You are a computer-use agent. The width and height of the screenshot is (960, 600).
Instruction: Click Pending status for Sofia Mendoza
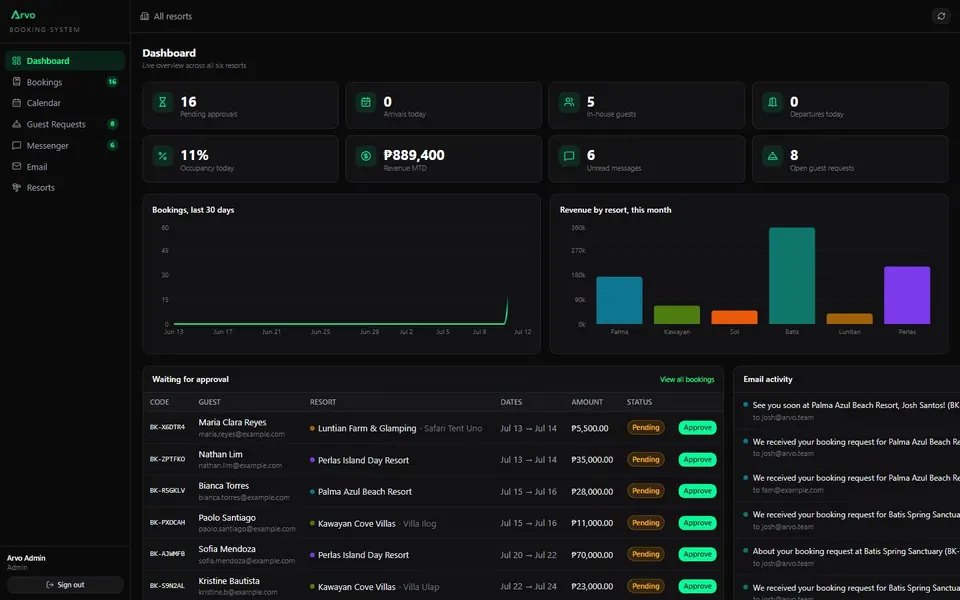point(645,554)
